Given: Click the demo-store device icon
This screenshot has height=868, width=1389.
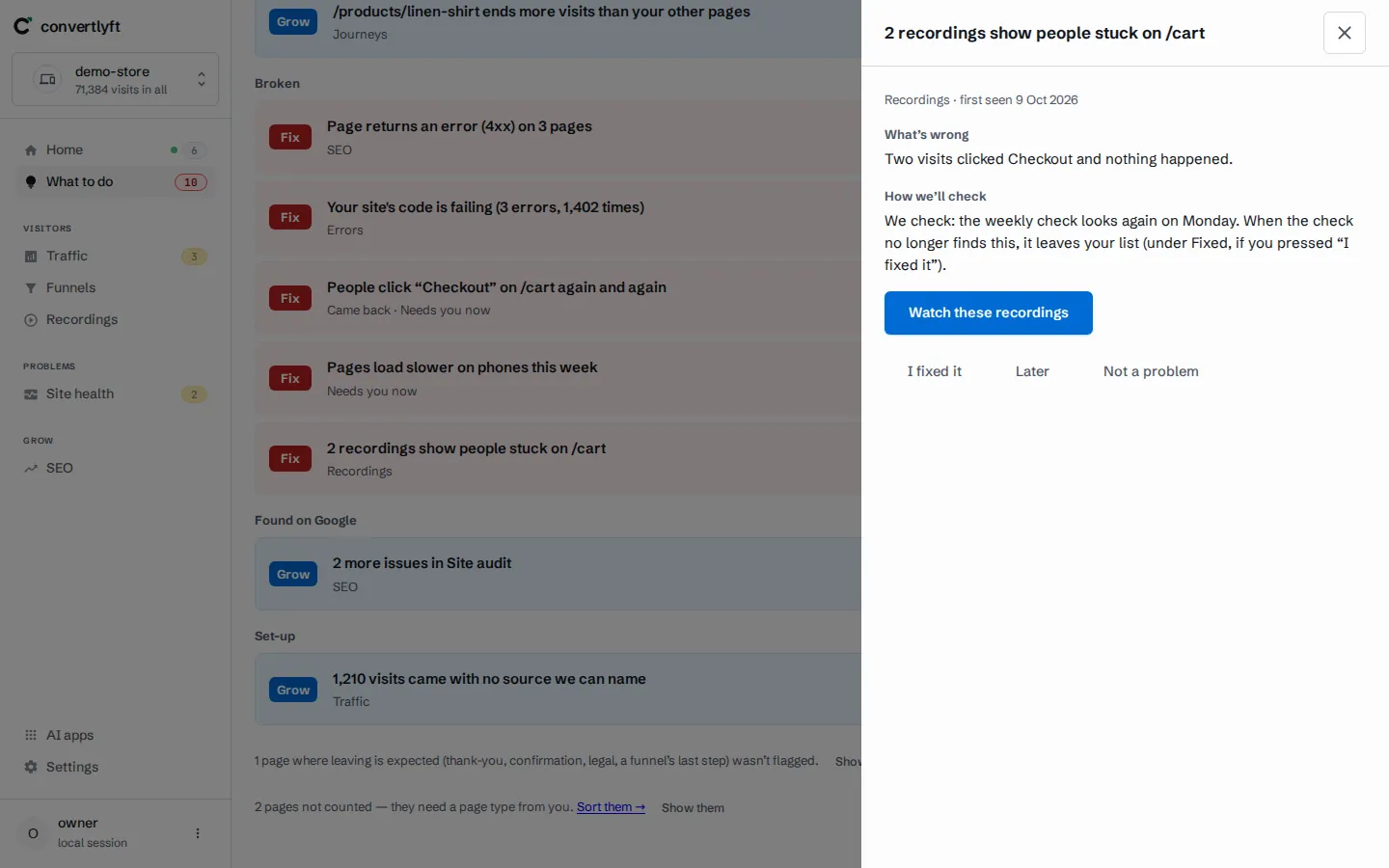Looking at the screenshot, I should (x=47, y=79).
